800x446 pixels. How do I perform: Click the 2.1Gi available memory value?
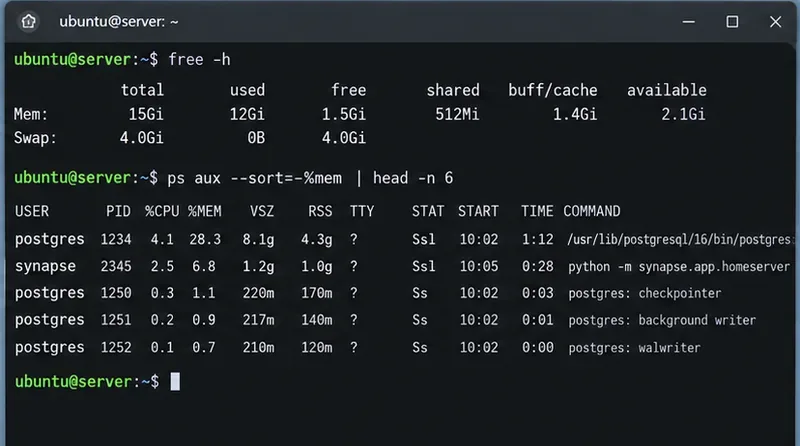(683, 114)
